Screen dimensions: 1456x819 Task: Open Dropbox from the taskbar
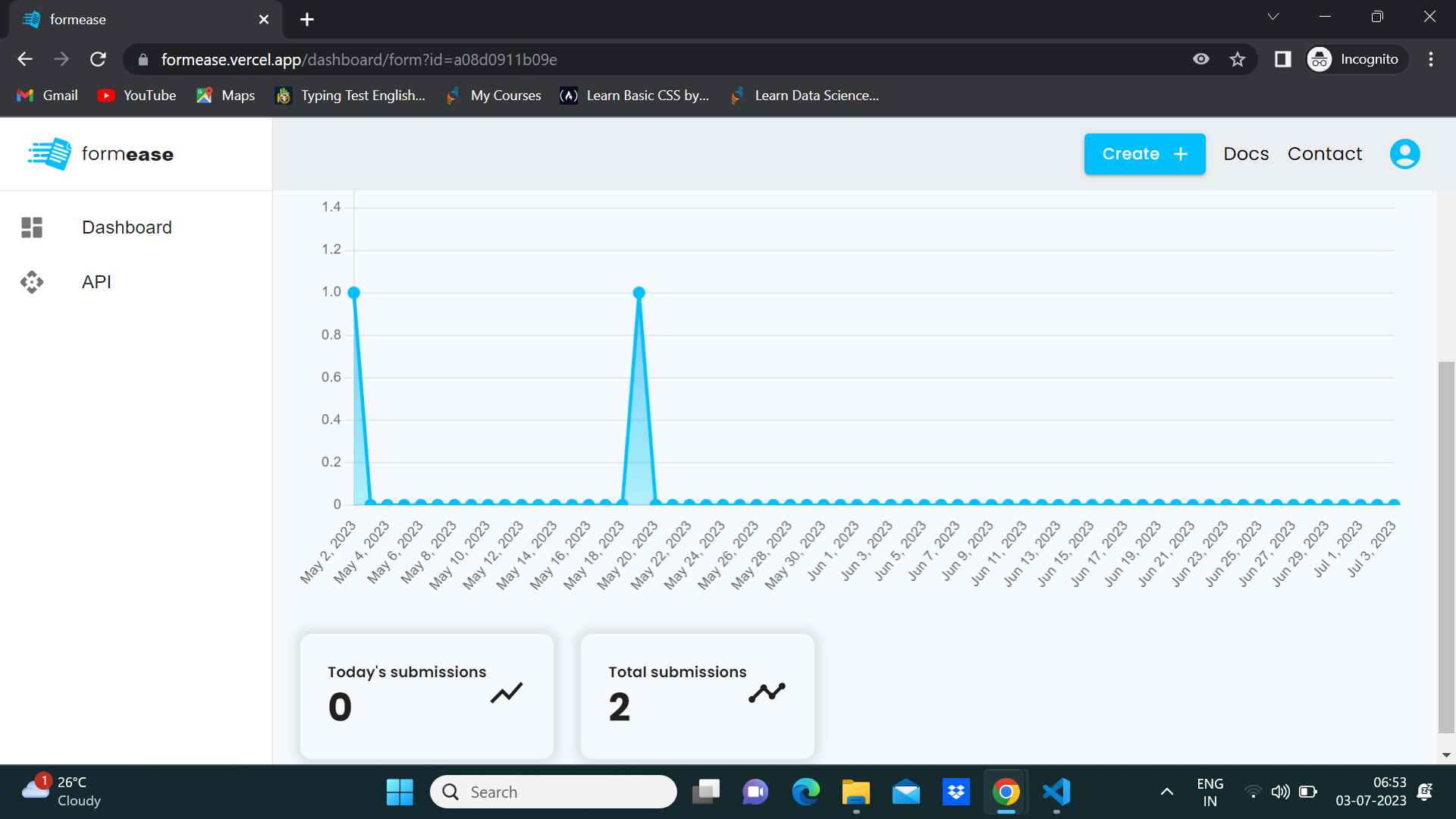pos(956,792)
